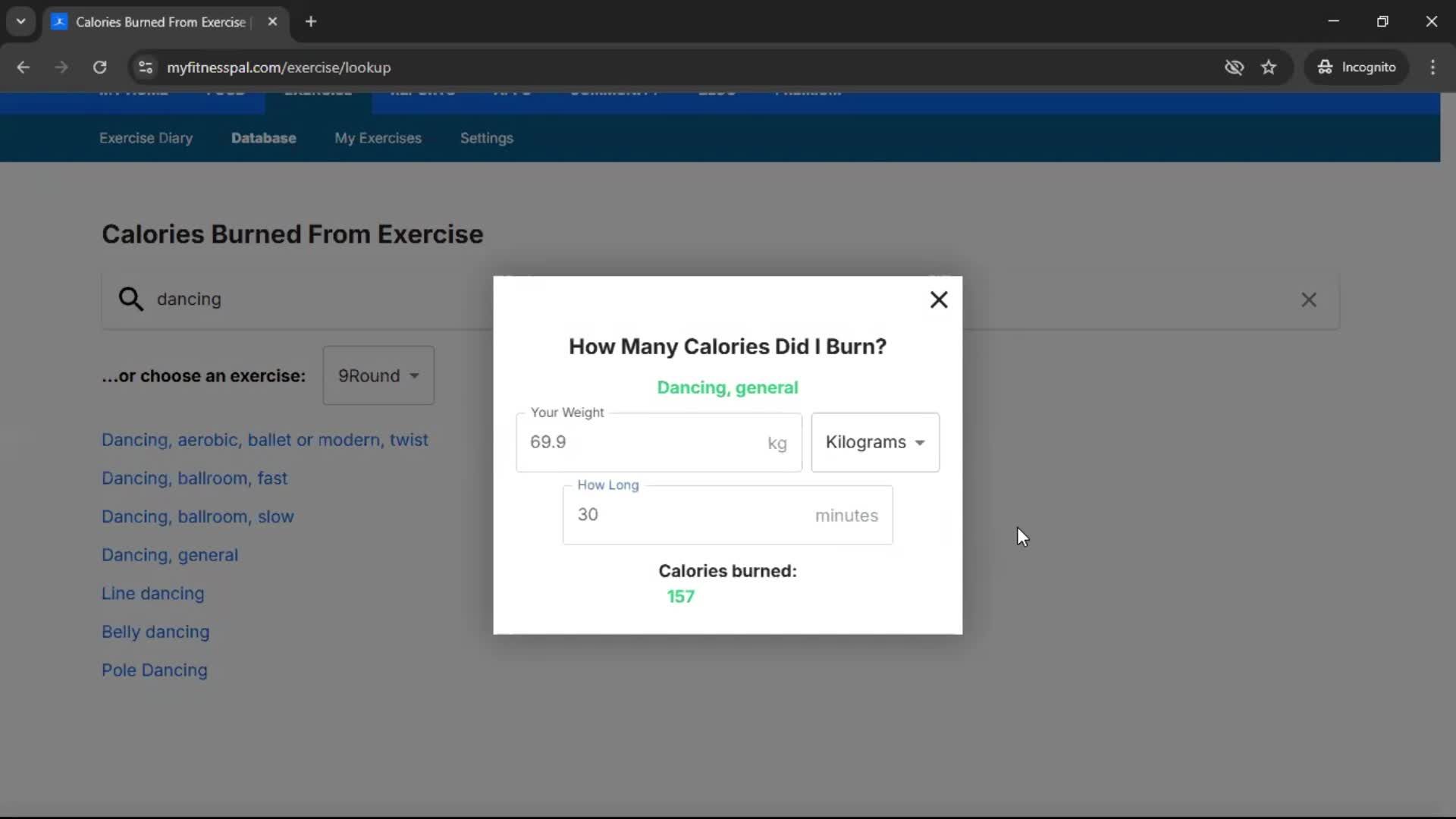The image size is (1456, 819).
Task: Select Dancing, ballroom, slow
Action: [x=197, y=516]
